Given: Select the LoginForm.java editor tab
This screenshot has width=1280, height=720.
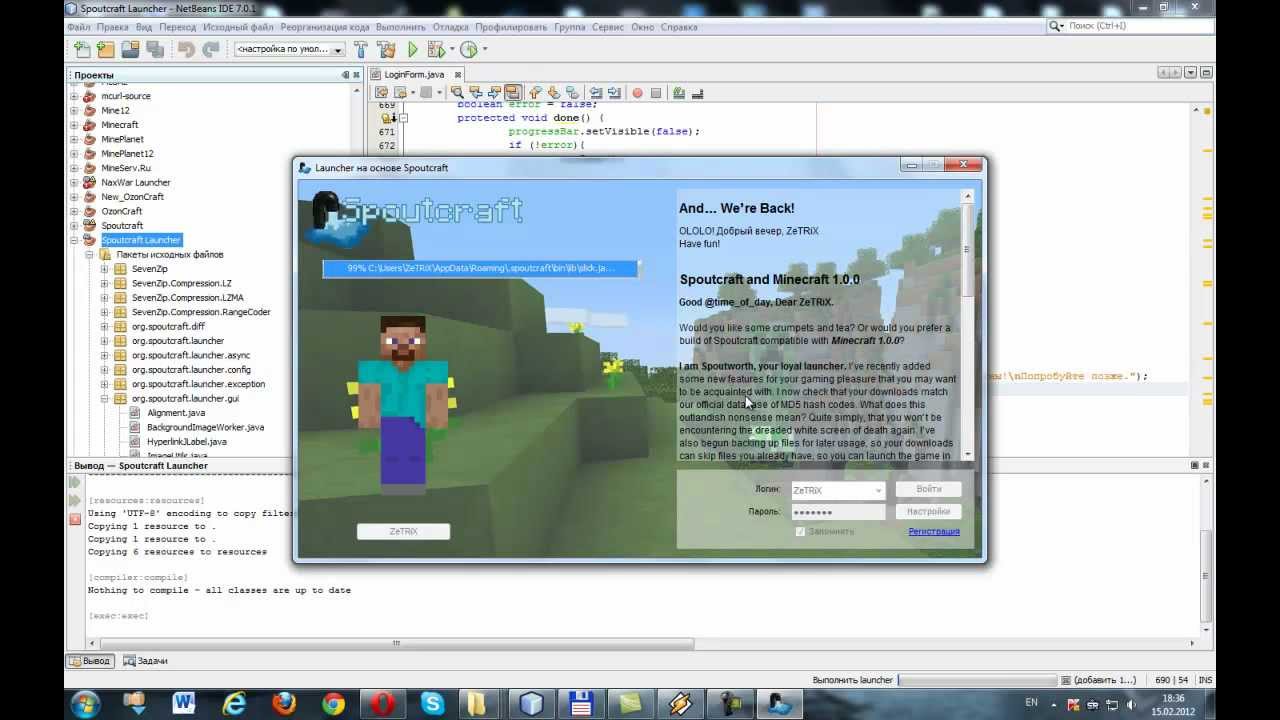Looking at the screenshot, I should click(x=414, y=74).
